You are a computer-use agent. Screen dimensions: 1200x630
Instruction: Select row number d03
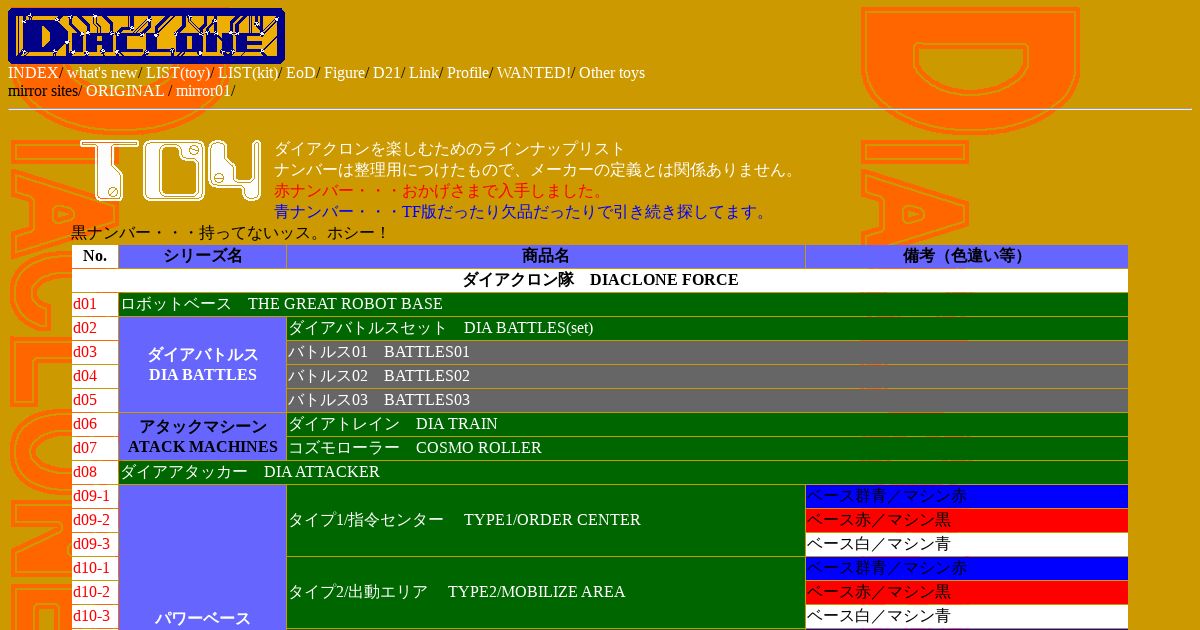95,352
